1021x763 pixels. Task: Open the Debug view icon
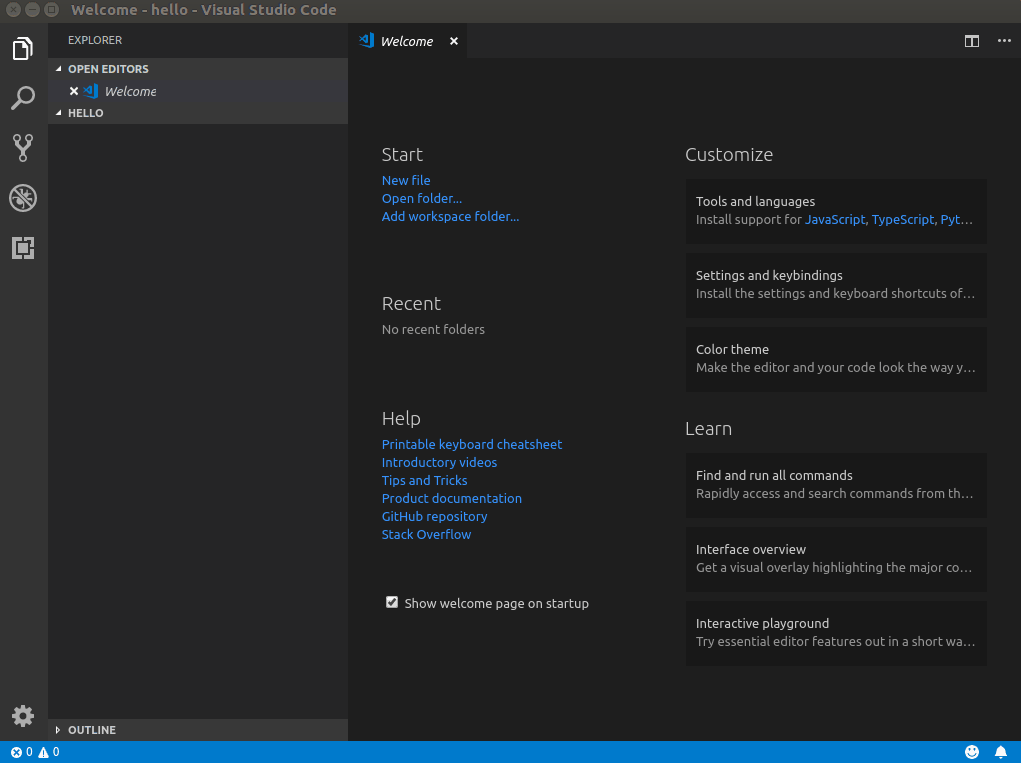(23, 198)
